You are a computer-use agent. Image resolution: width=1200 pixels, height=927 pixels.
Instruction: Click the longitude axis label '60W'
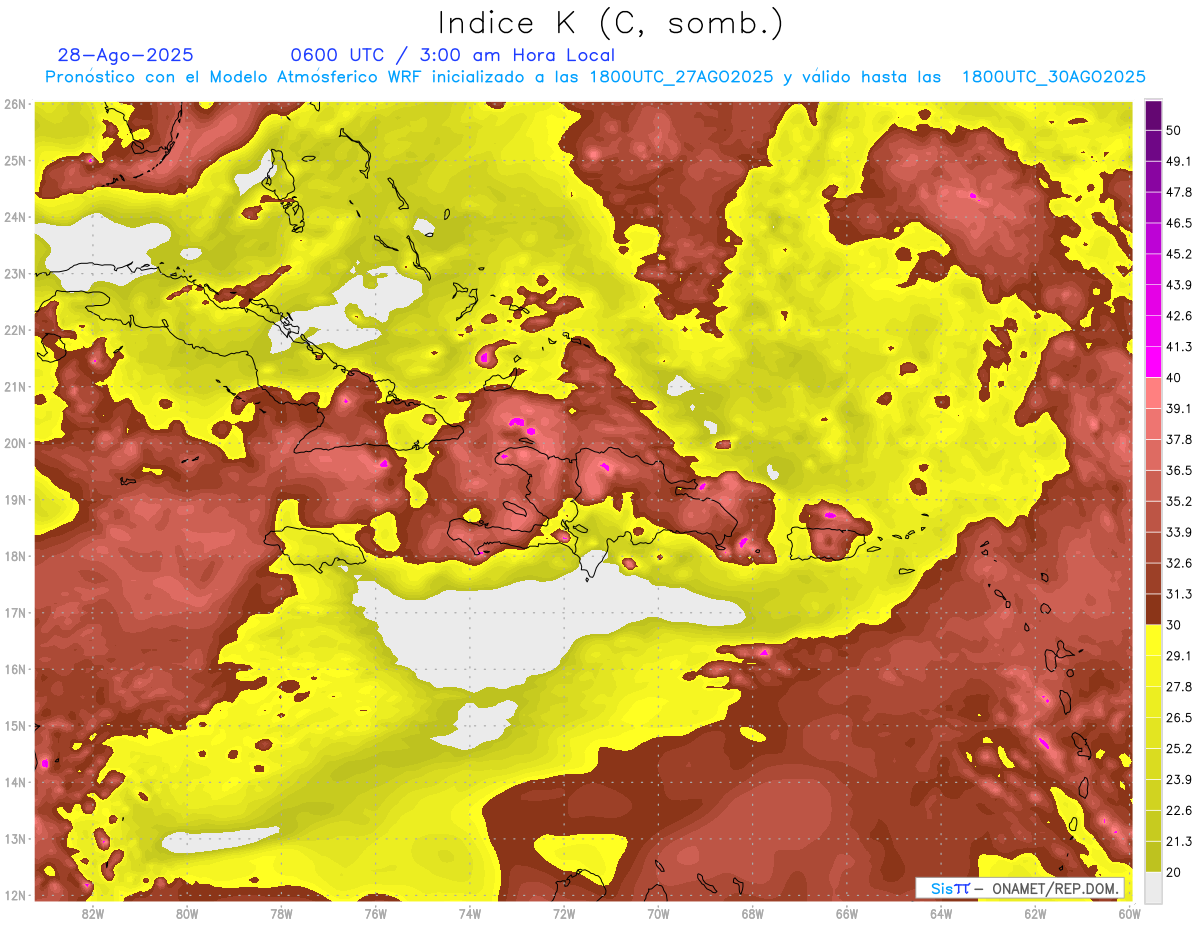(x=1129, y=914)
